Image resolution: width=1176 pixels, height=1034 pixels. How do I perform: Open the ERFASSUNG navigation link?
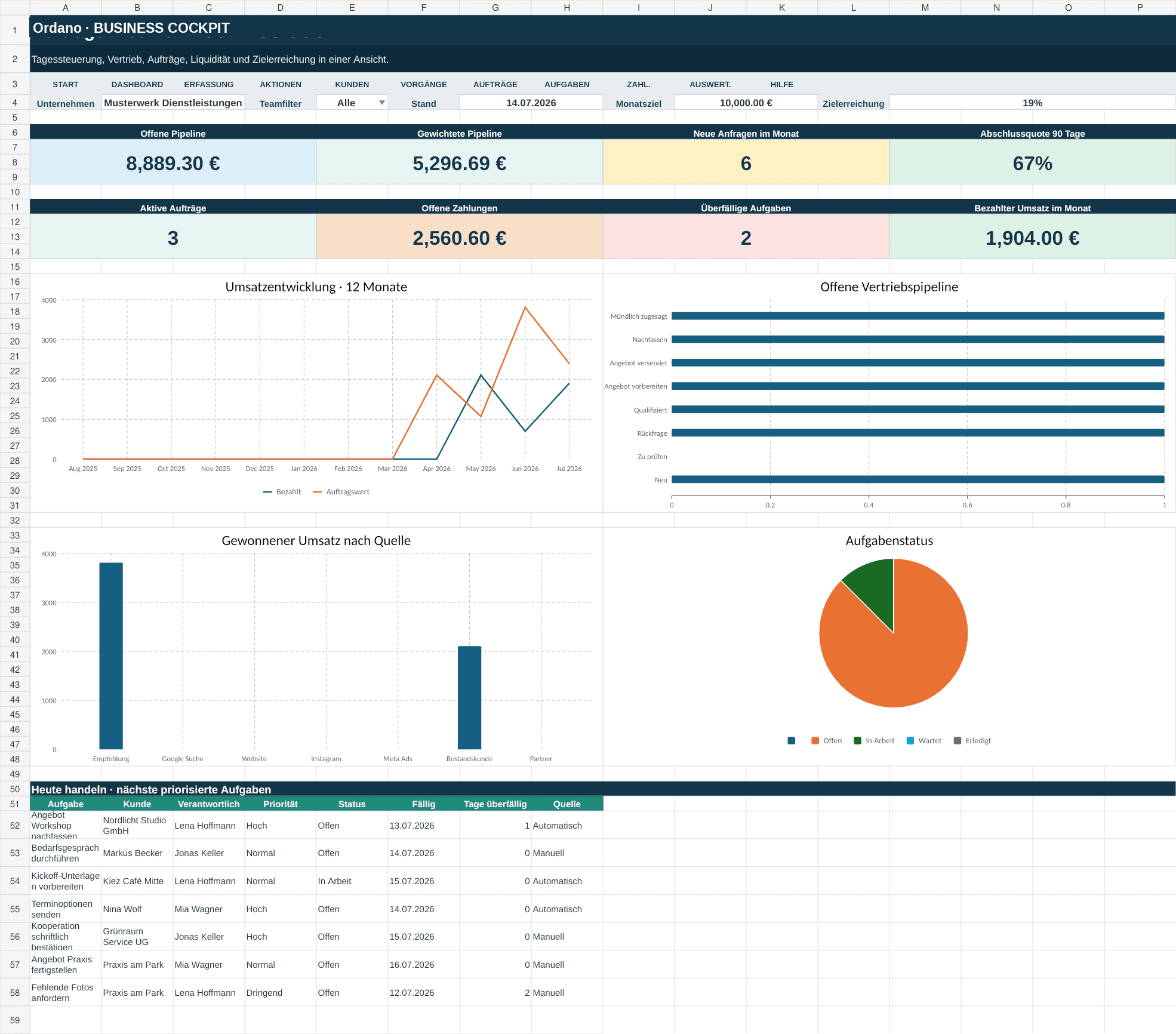point(209,84)
